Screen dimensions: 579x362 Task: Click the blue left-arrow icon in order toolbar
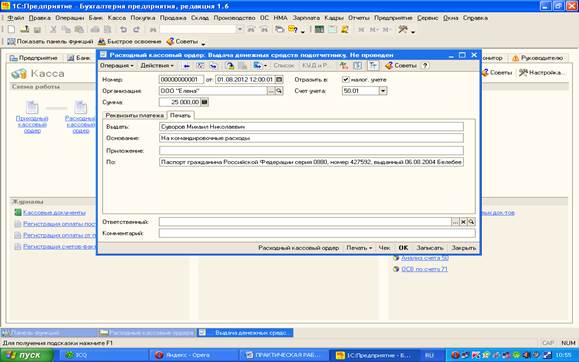[x=187, y=66]
